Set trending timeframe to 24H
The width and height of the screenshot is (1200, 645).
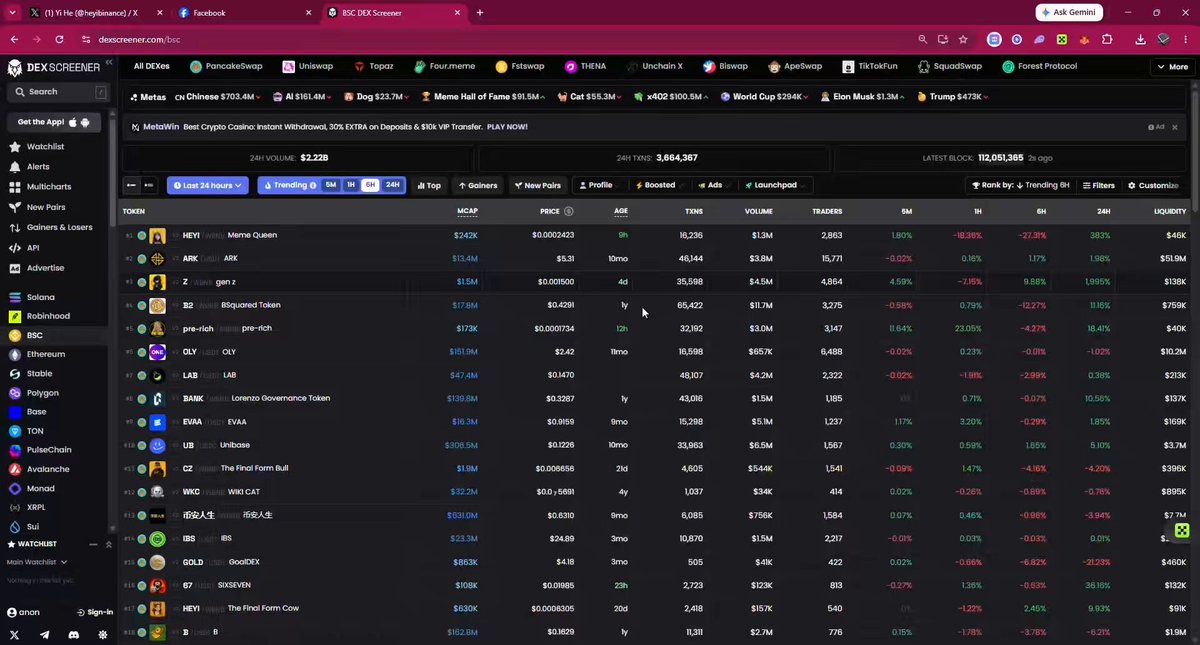pos(393,185)
